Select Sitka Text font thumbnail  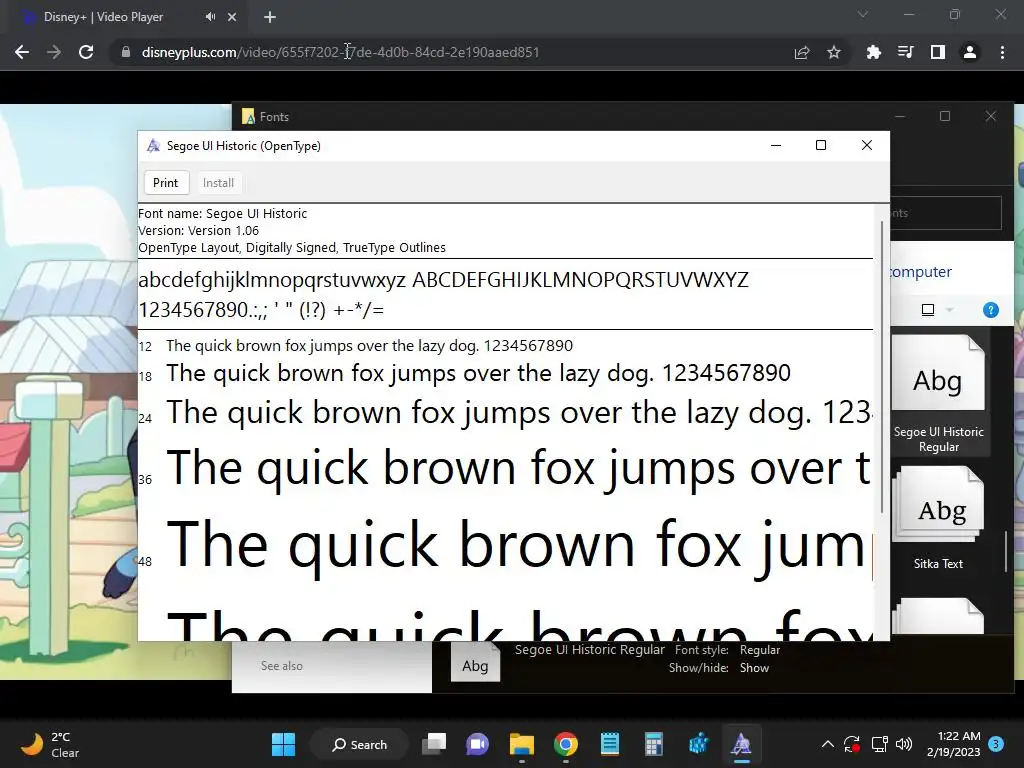[938, 520]
